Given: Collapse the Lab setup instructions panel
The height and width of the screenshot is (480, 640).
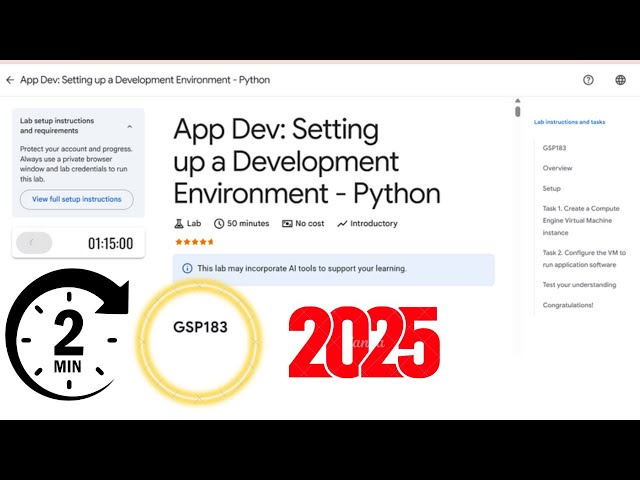Looking at the screenshot, I should point(129,126).
